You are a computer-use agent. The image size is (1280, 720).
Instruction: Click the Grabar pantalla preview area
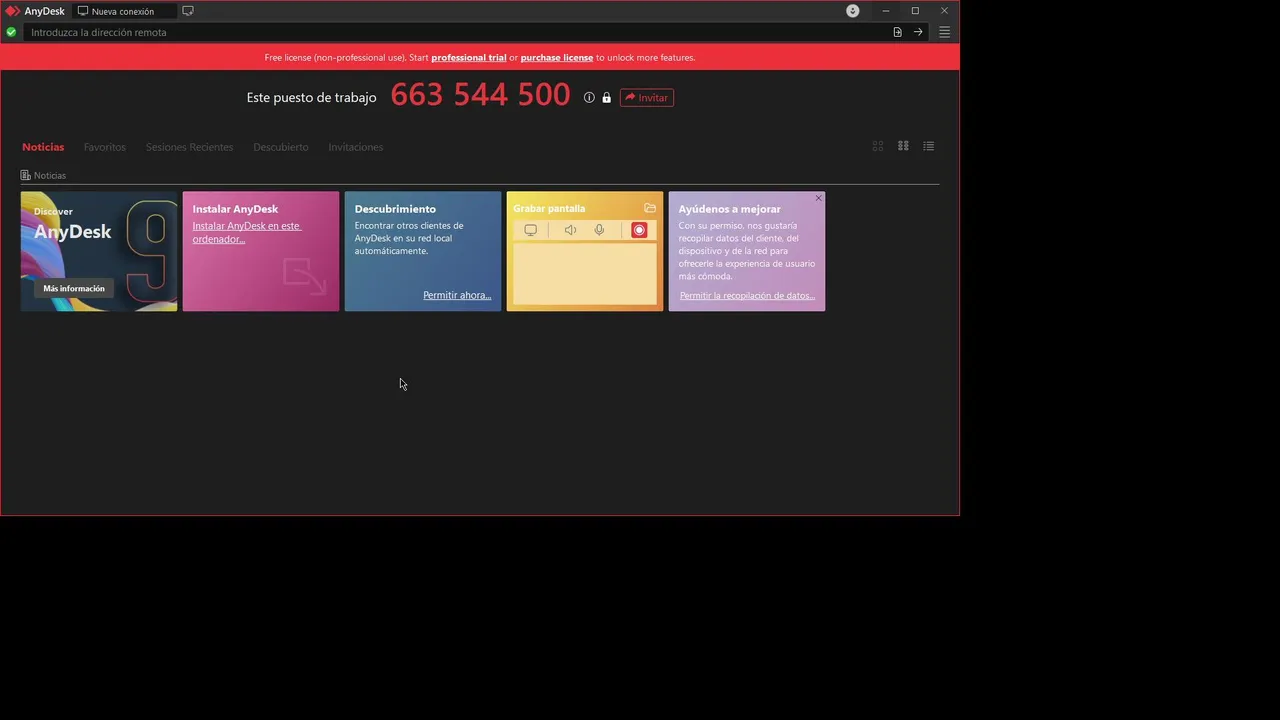[585, 273]
